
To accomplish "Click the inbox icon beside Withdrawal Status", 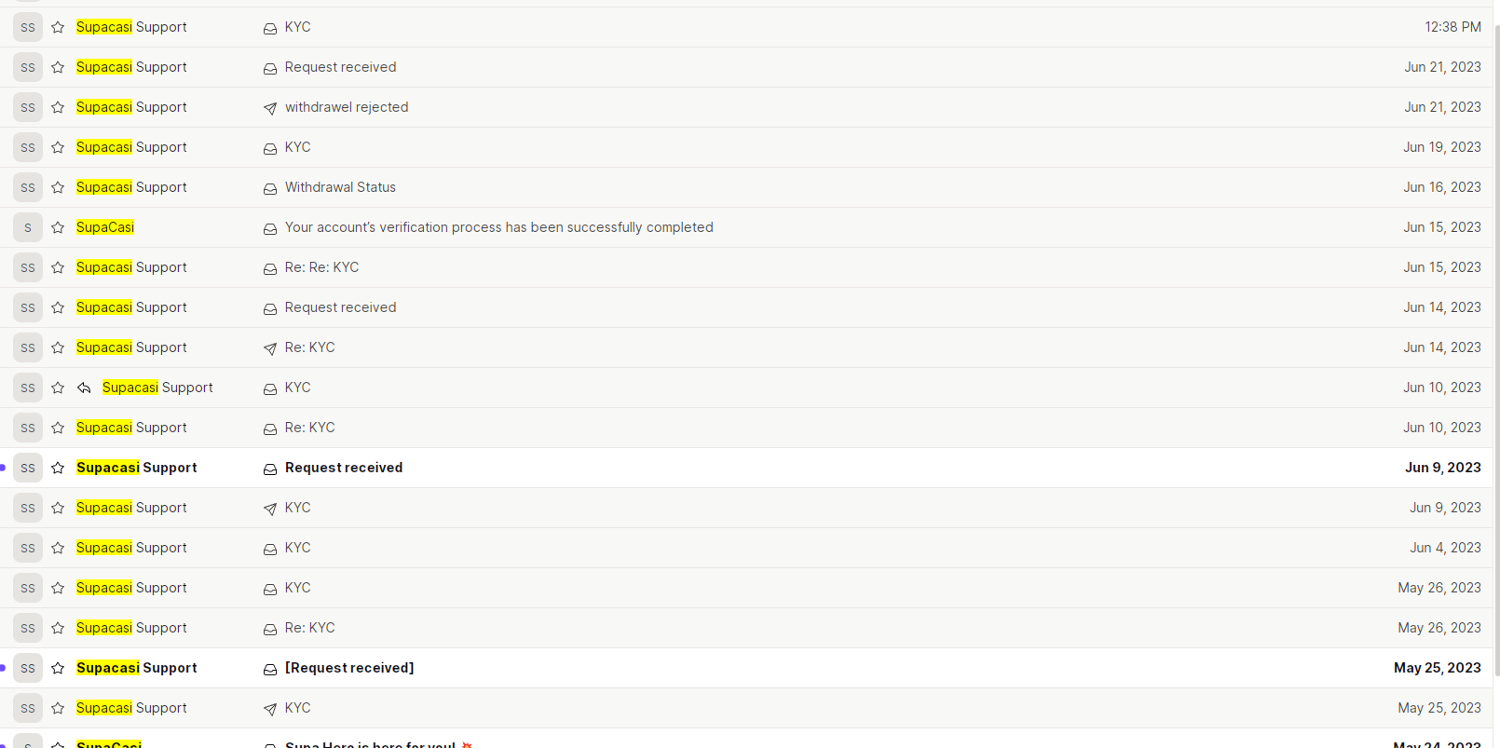I will [270, 188].
